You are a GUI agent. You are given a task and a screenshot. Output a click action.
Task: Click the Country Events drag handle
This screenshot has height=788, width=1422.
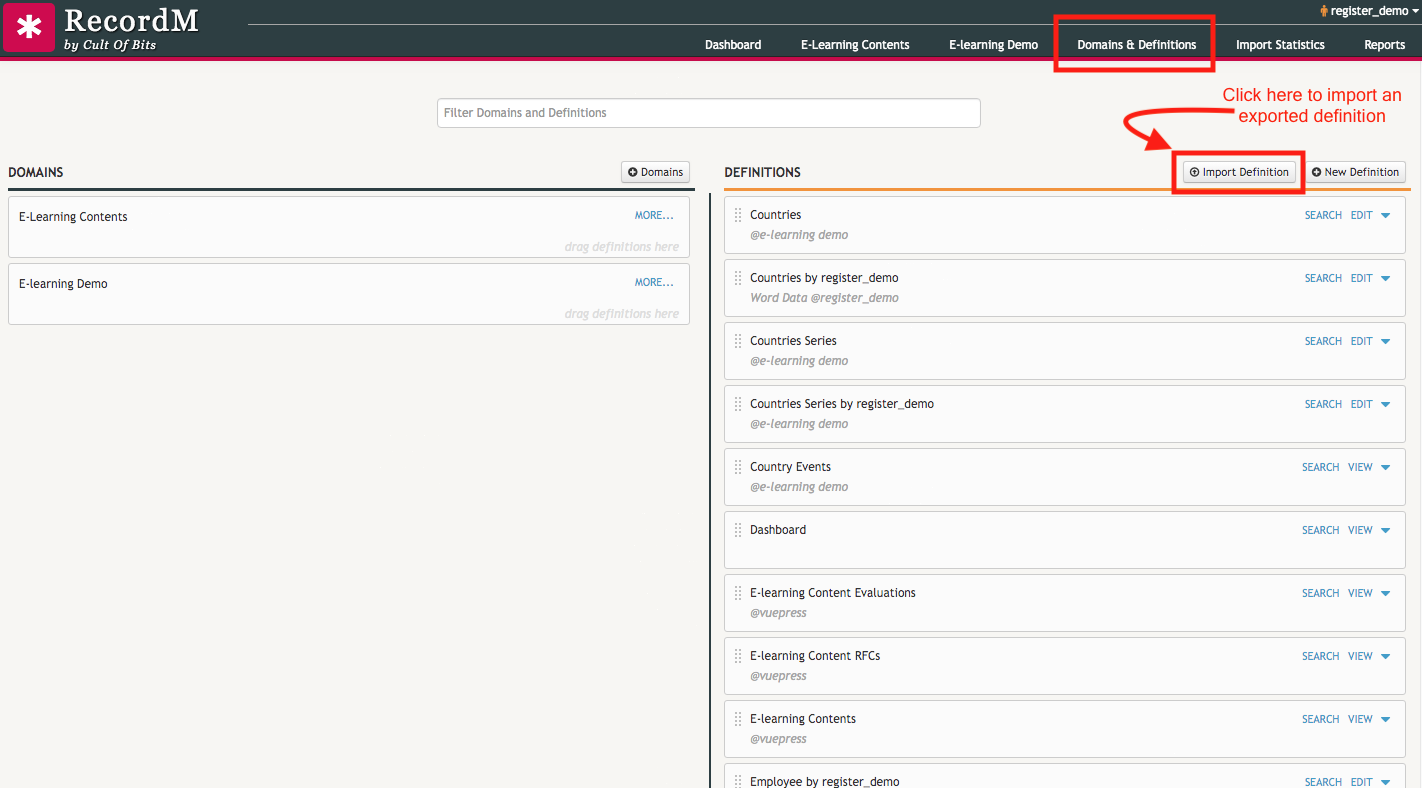coord(738,467)
